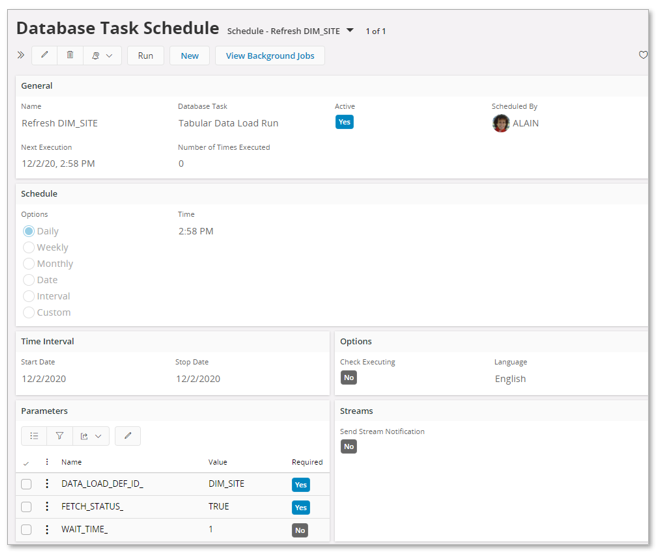Expand the top toolbar print/report dropdown
Screen dimensions: 660x552
tap(102, 56)
